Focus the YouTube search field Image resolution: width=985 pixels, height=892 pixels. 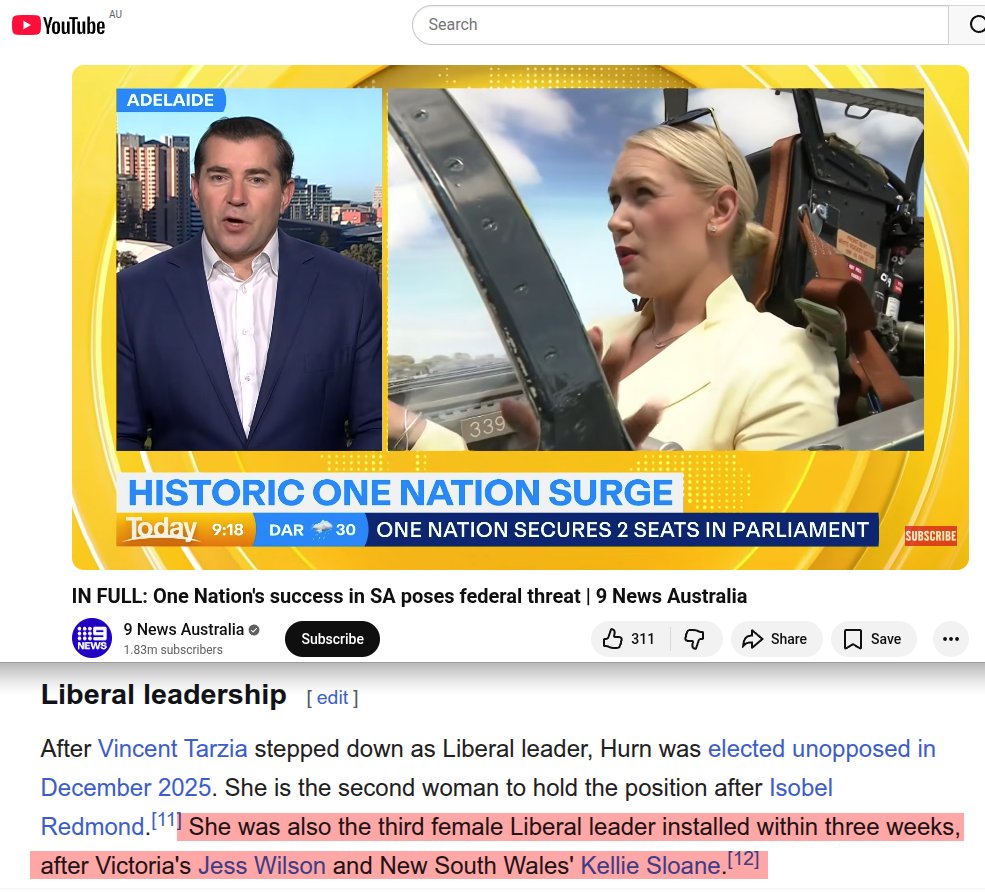click(680, 24)
